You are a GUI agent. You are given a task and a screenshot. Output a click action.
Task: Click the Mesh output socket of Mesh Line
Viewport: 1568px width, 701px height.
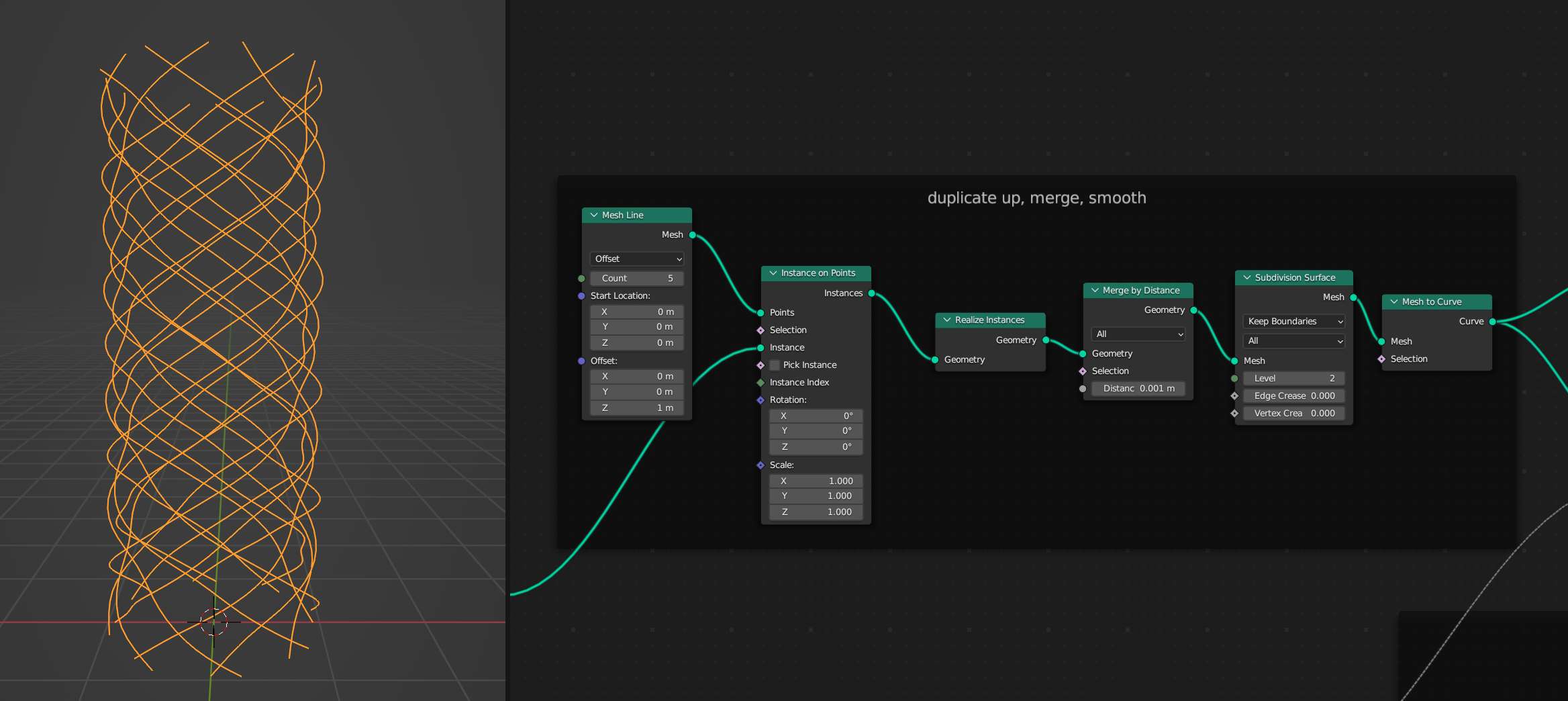click(x=693, y=235)
